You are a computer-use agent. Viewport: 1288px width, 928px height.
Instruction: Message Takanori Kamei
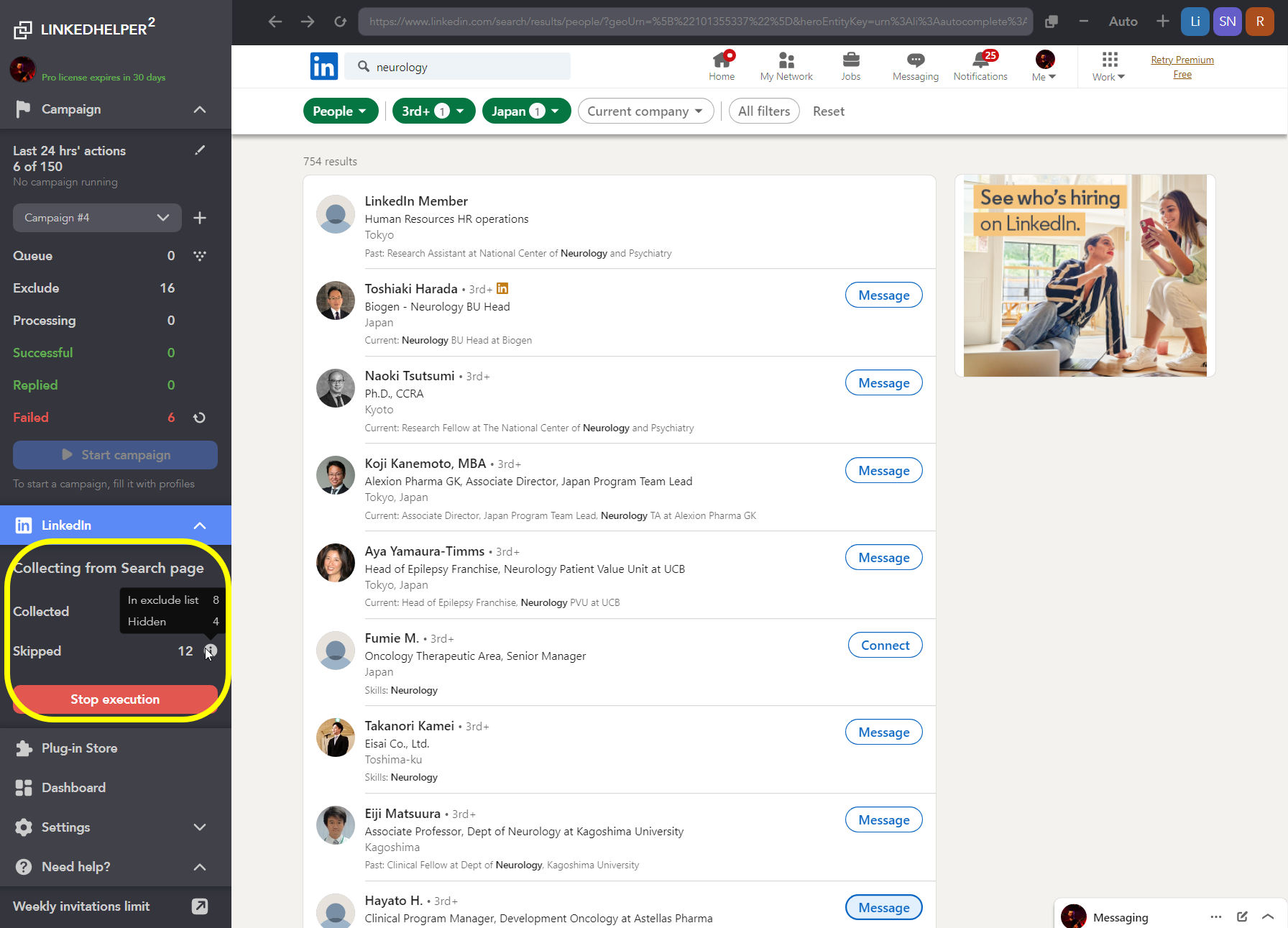[x=884, y=732]
